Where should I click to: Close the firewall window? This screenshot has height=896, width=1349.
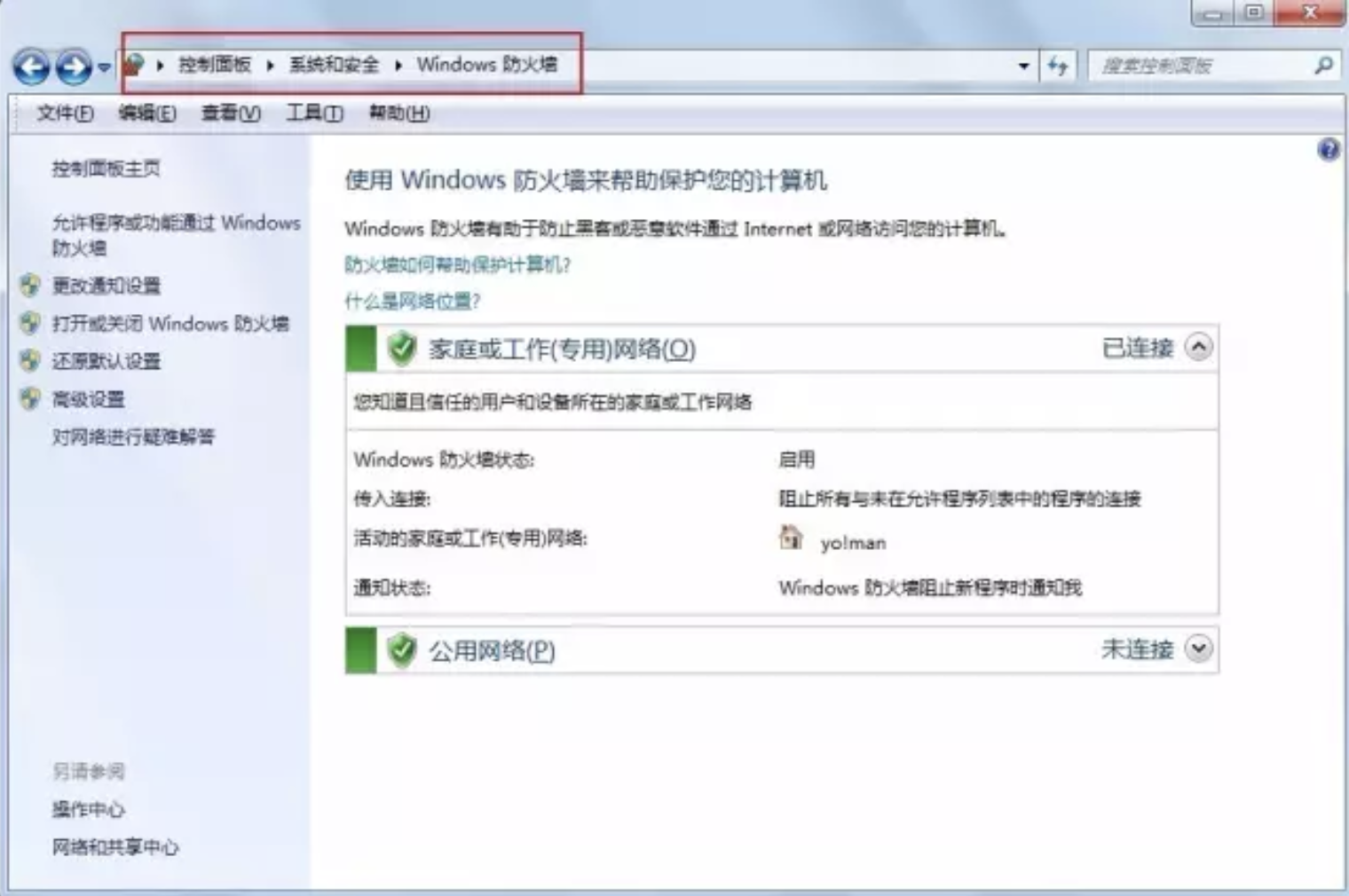pos(1310,12)
